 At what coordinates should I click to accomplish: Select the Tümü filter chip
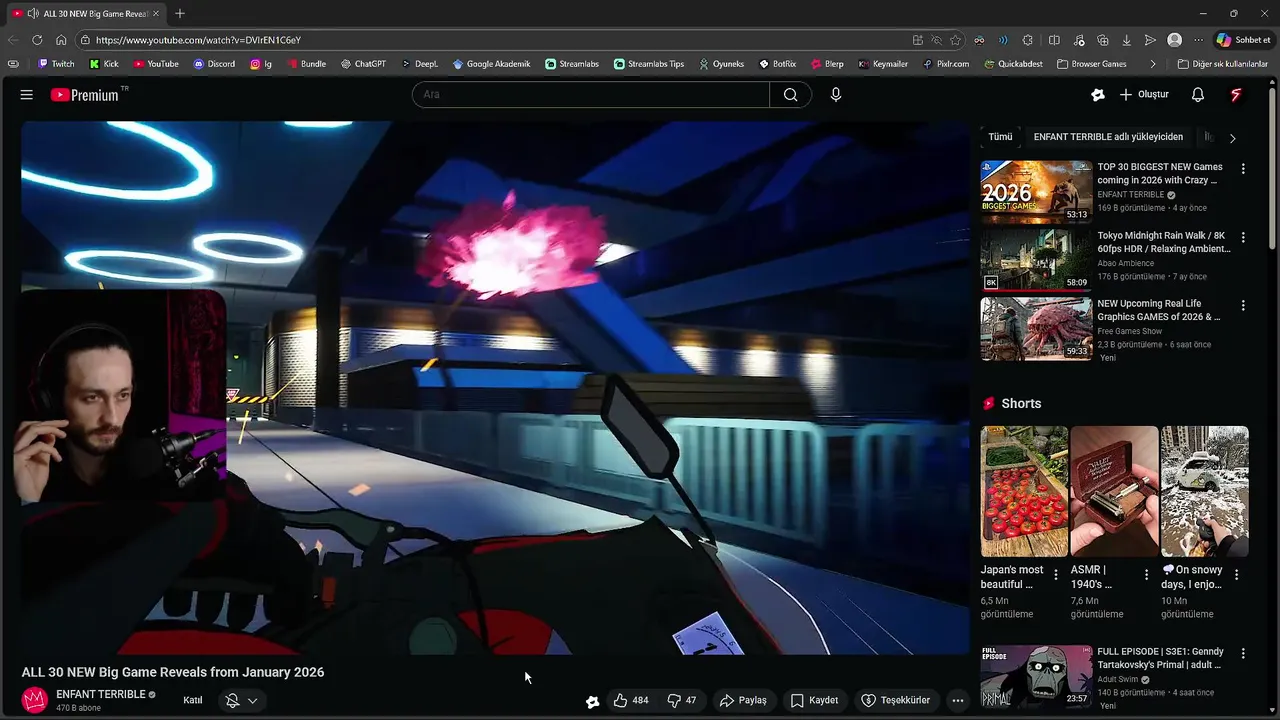(x=1000, y=137)
